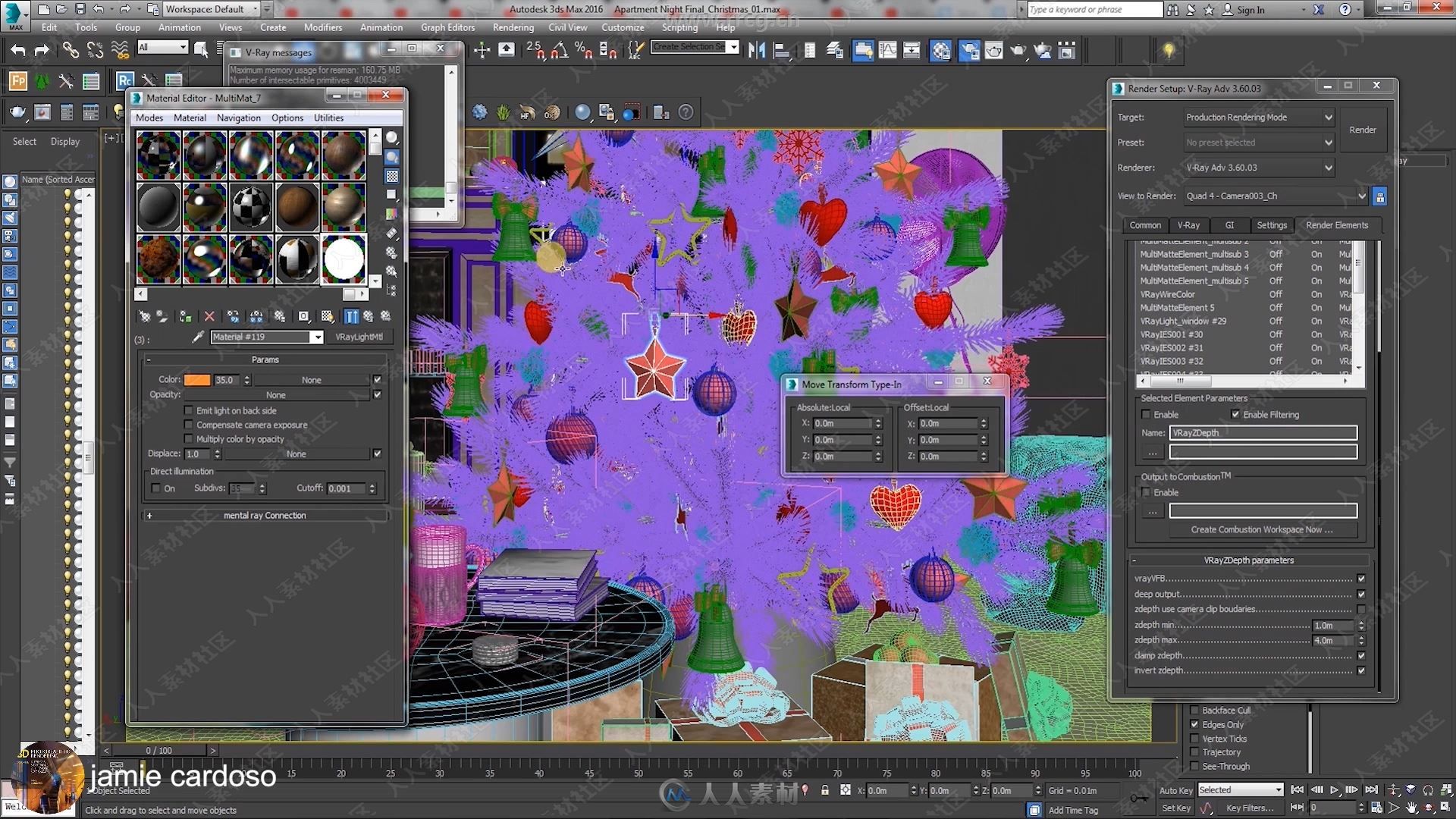Open the Rendered Frame Window icon
This screenshot has width=1456, height=819.
pos(993,50)
